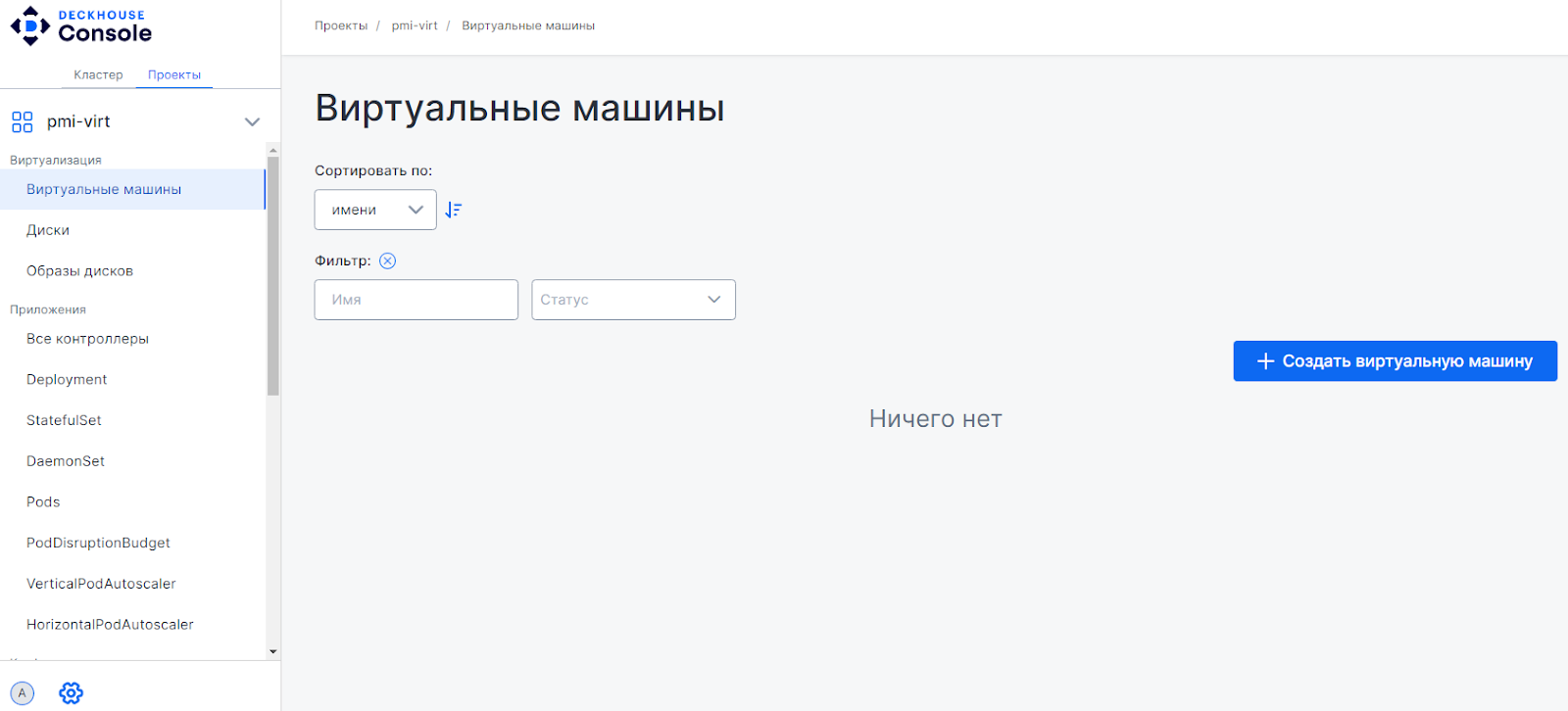Click the user avatar icon
This screenshot has width=1568, height=711.
tap(23, 693)
